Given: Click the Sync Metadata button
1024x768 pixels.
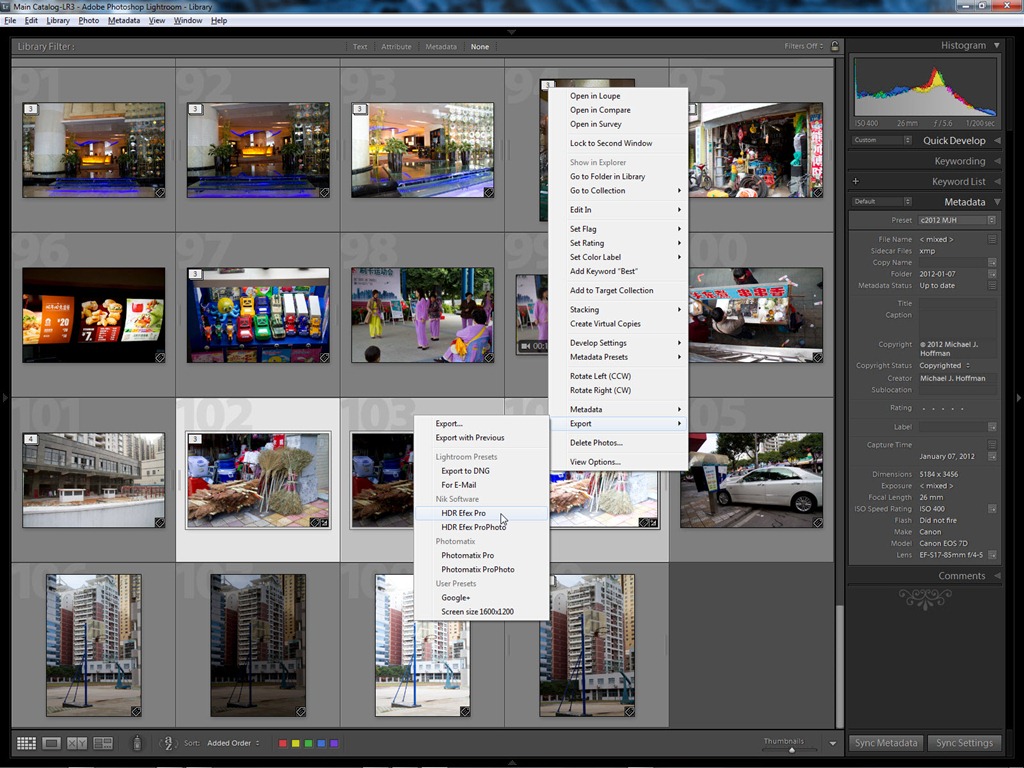Looking at the screenshot, I should coord(886,743).
